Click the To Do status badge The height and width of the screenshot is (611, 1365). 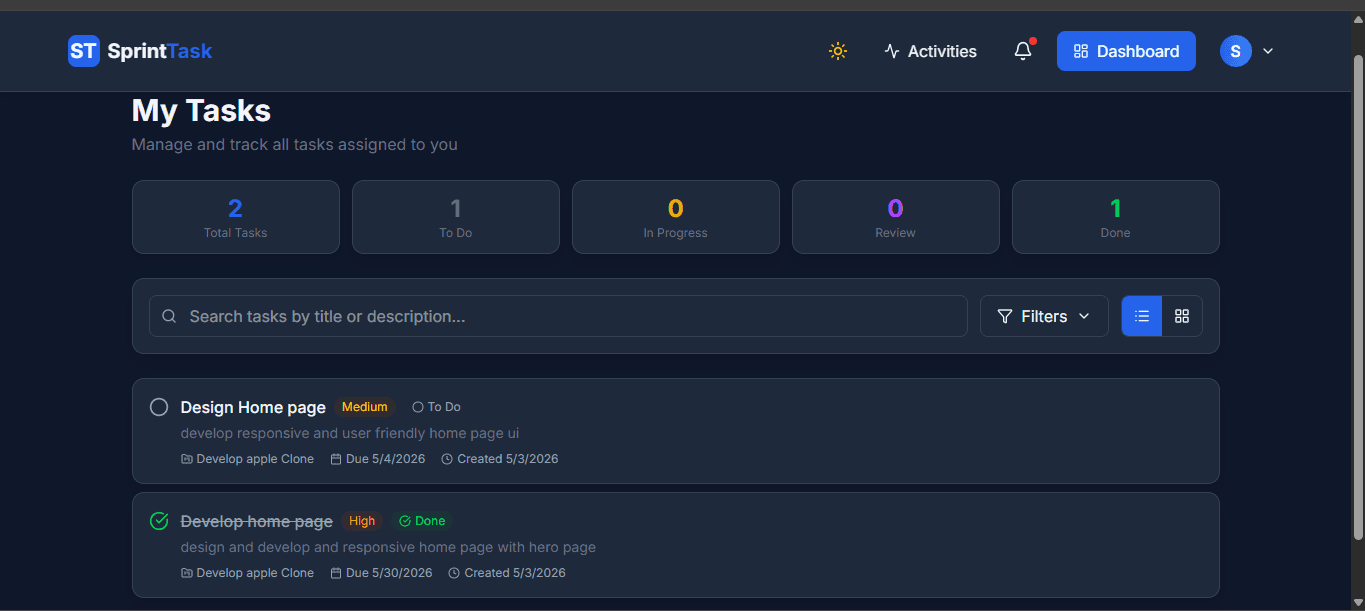click(x=437, y=407)
